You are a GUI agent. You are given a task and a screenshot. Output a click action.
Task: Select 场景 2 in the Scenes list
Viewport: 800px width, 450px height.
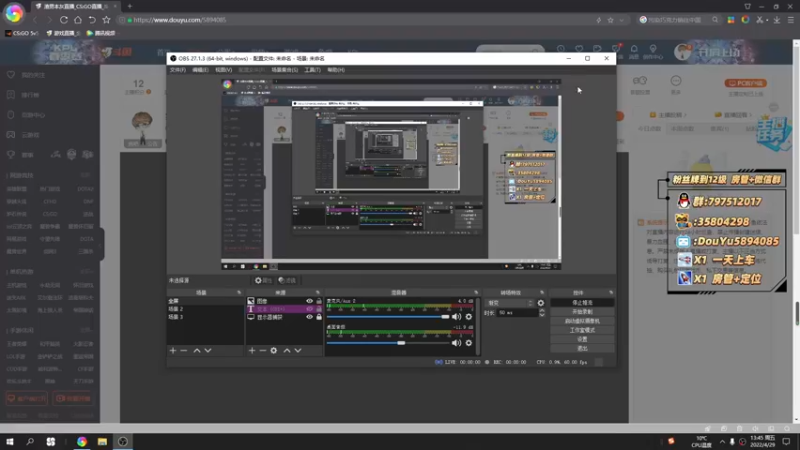205,309
